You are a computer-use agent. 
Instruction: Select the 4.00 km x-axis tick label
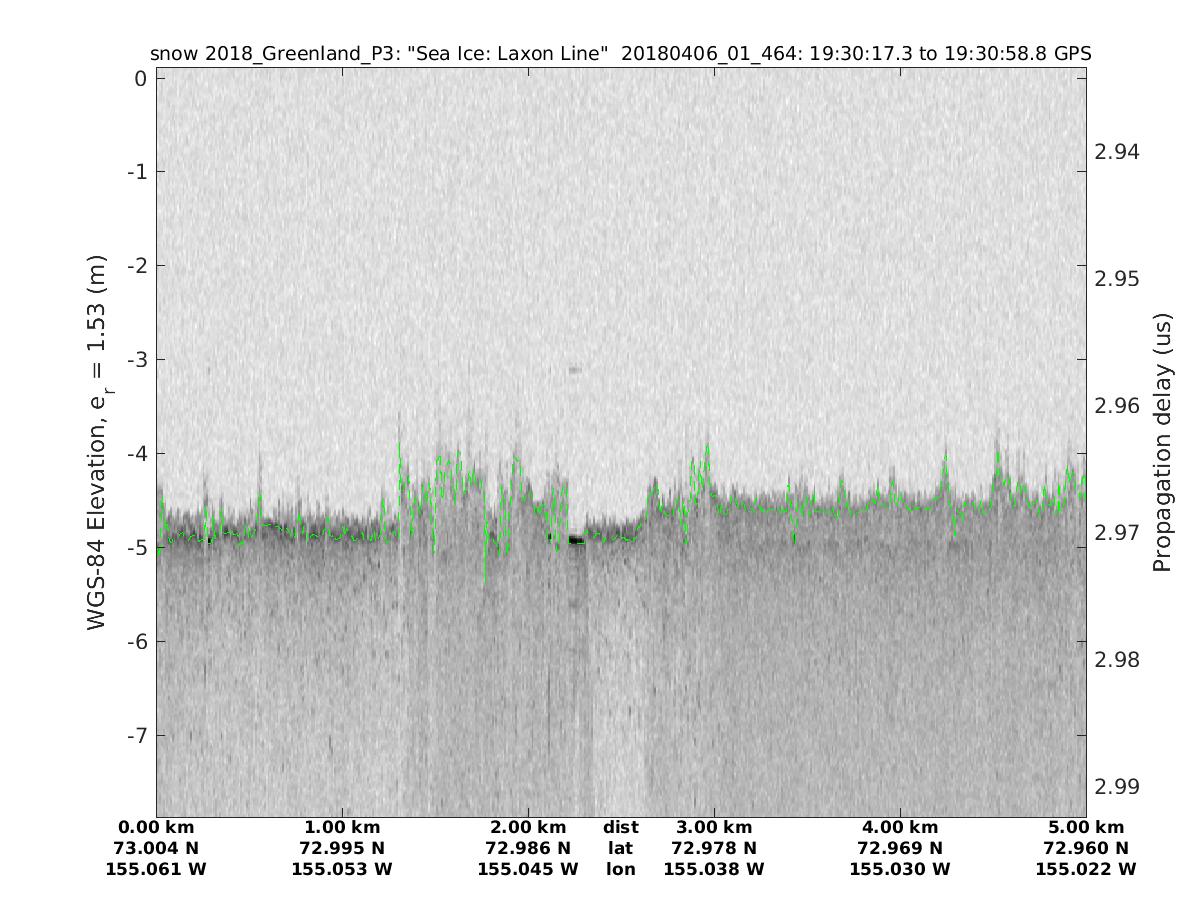coord(900,828)
